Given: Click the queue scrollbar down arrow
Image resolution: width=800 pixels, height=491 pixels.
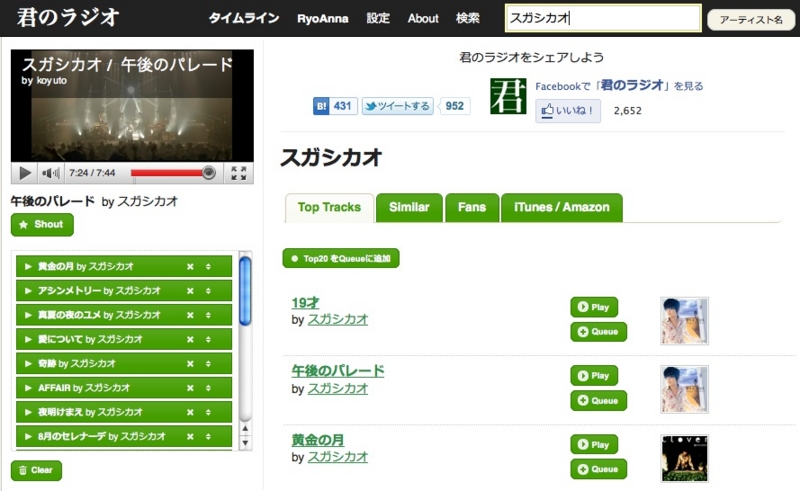Looking at the screenshot, I should 245,443.
